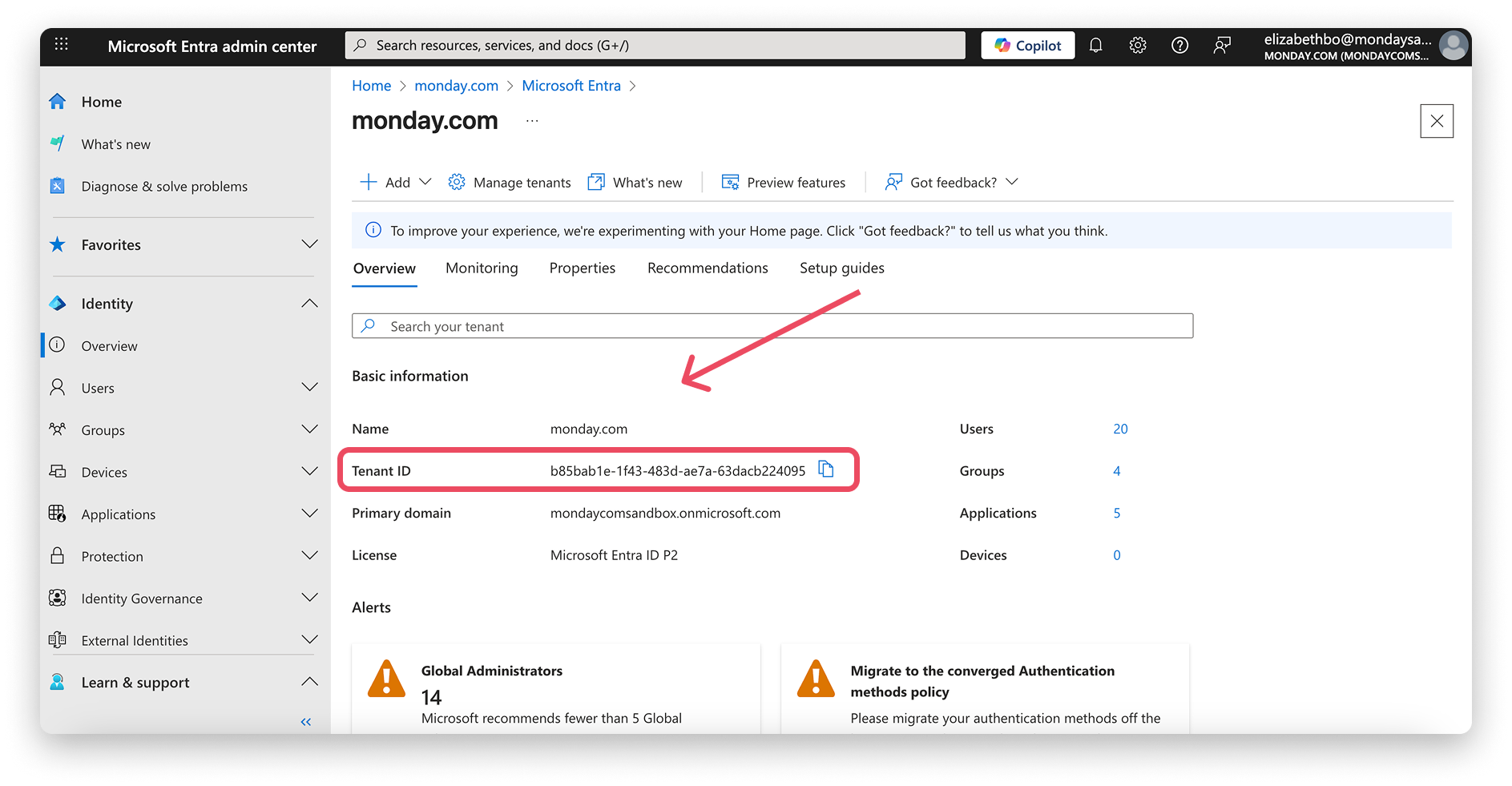1512x786 pixels.
Task: Select the Overview tab
Action: (x=385, y=268)
